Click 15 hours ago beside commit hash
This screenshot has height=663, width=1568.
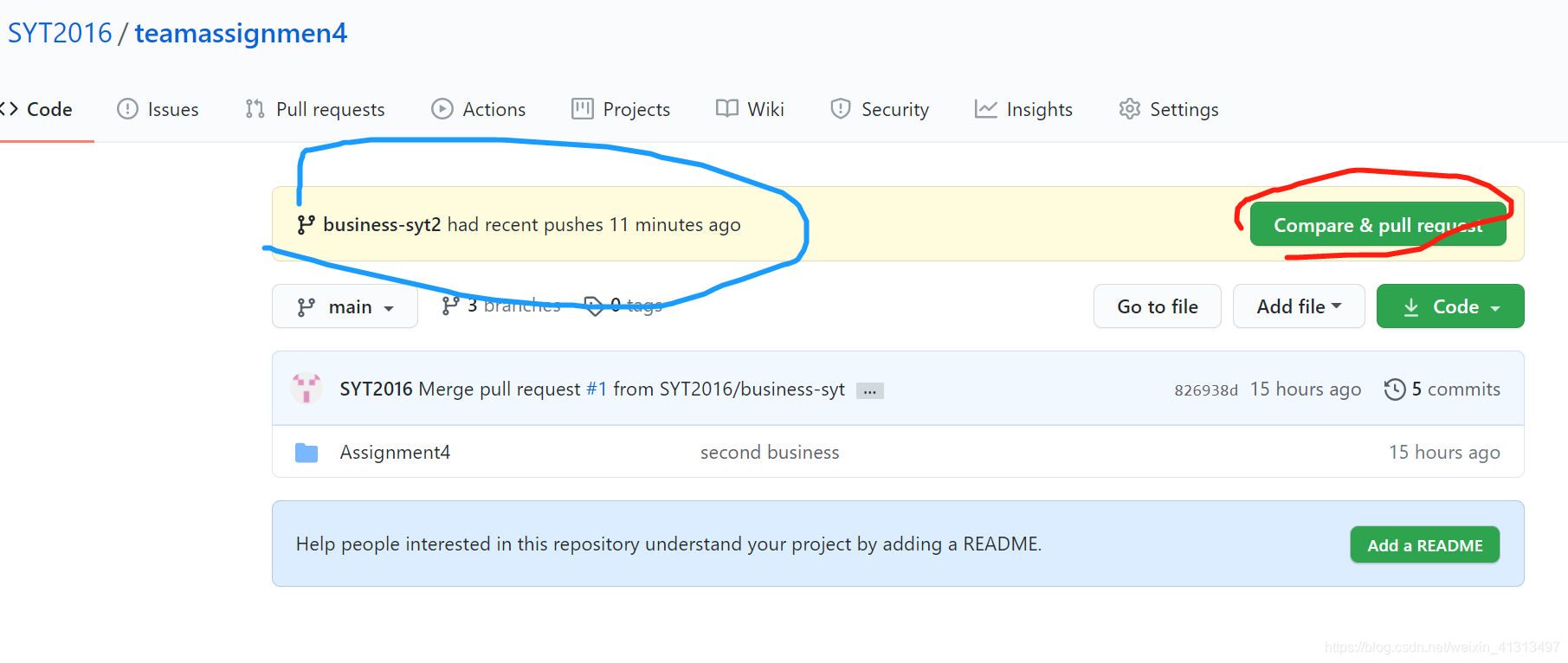pos(1306,389)
